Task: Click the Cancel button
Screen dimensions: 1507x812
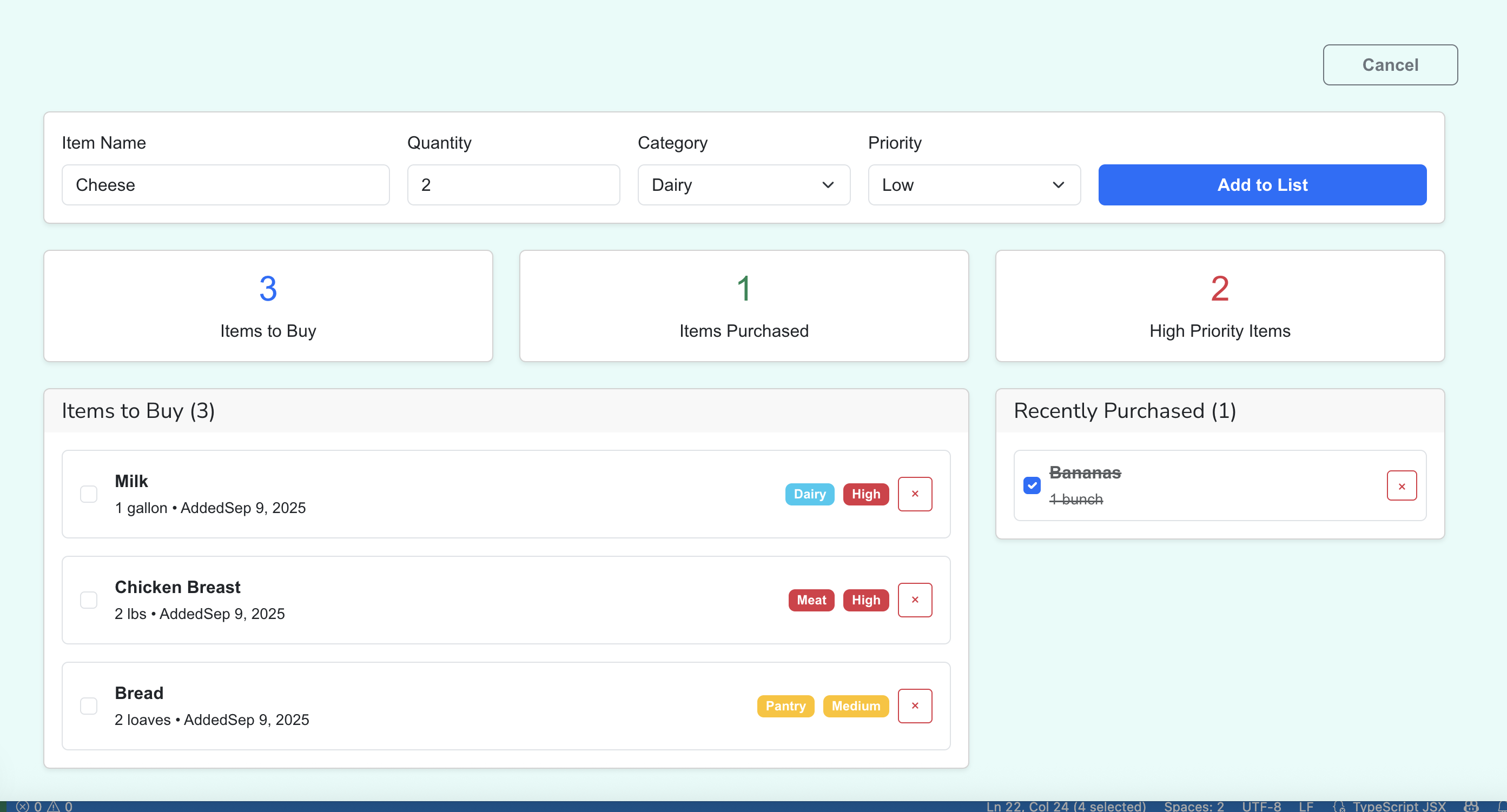Action: [1390, 65]
